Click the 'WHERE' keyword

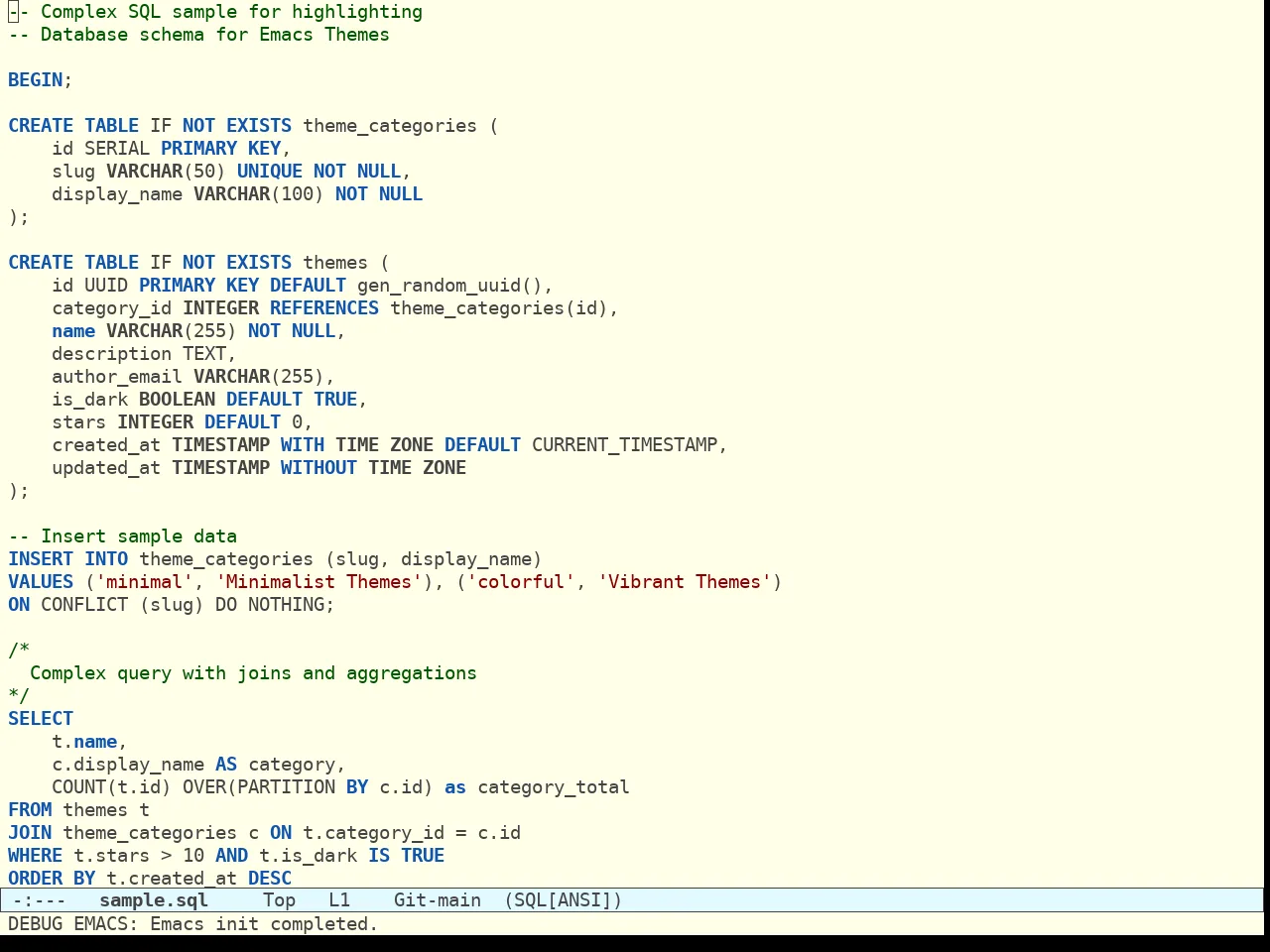click(x=36, y=856)
